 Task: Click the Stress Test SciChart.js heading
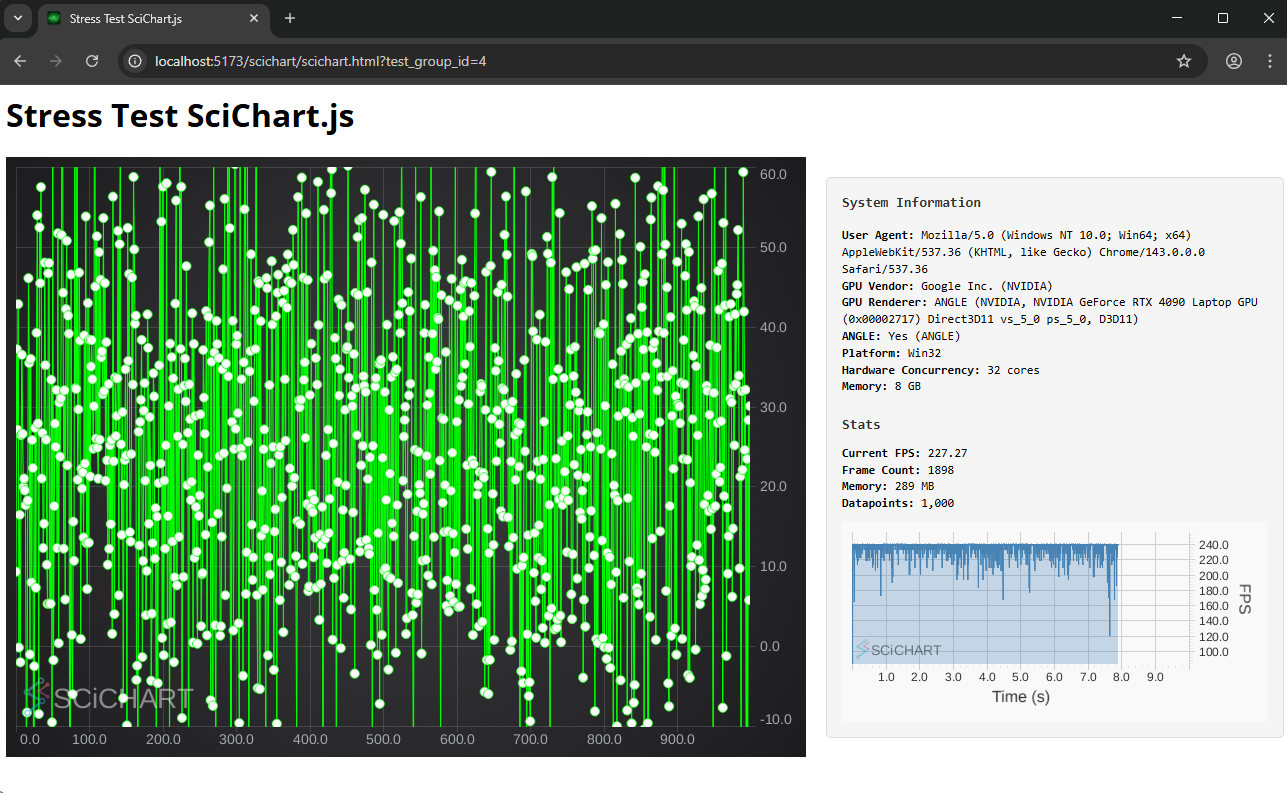coord(180,116)
